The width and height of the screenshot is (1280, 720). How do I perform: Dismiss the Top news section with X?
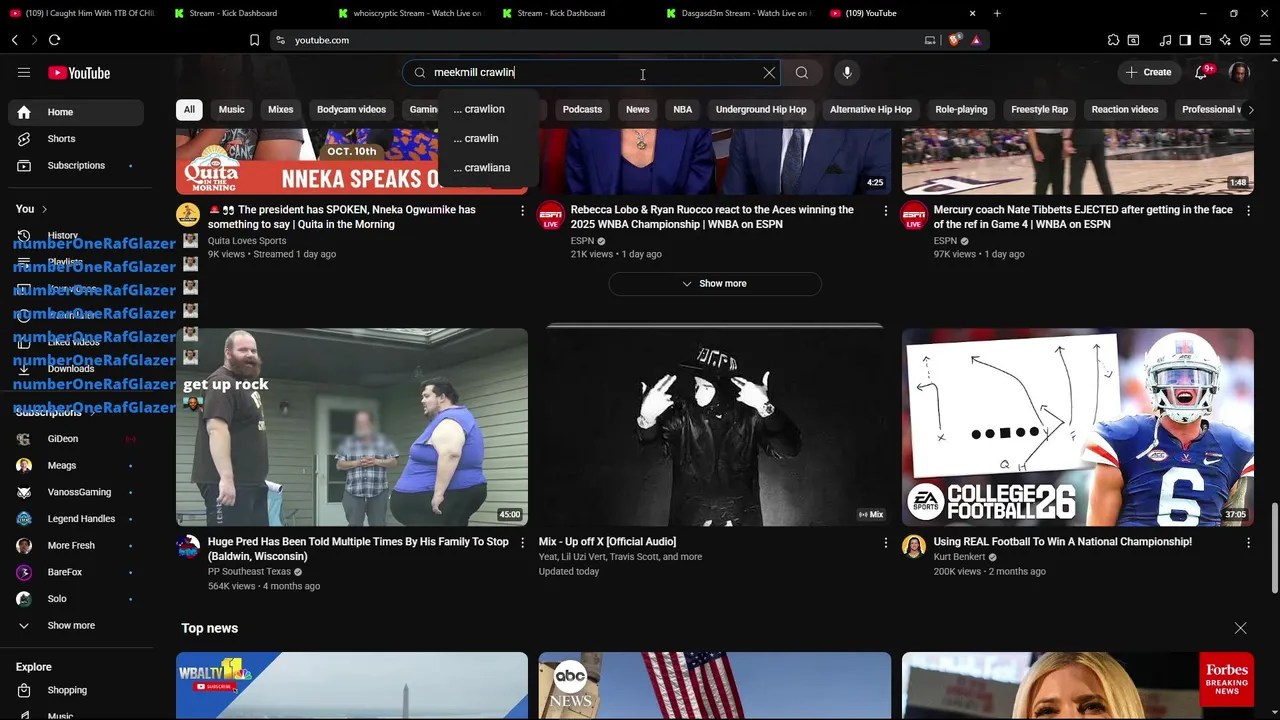click(1240, 628)
